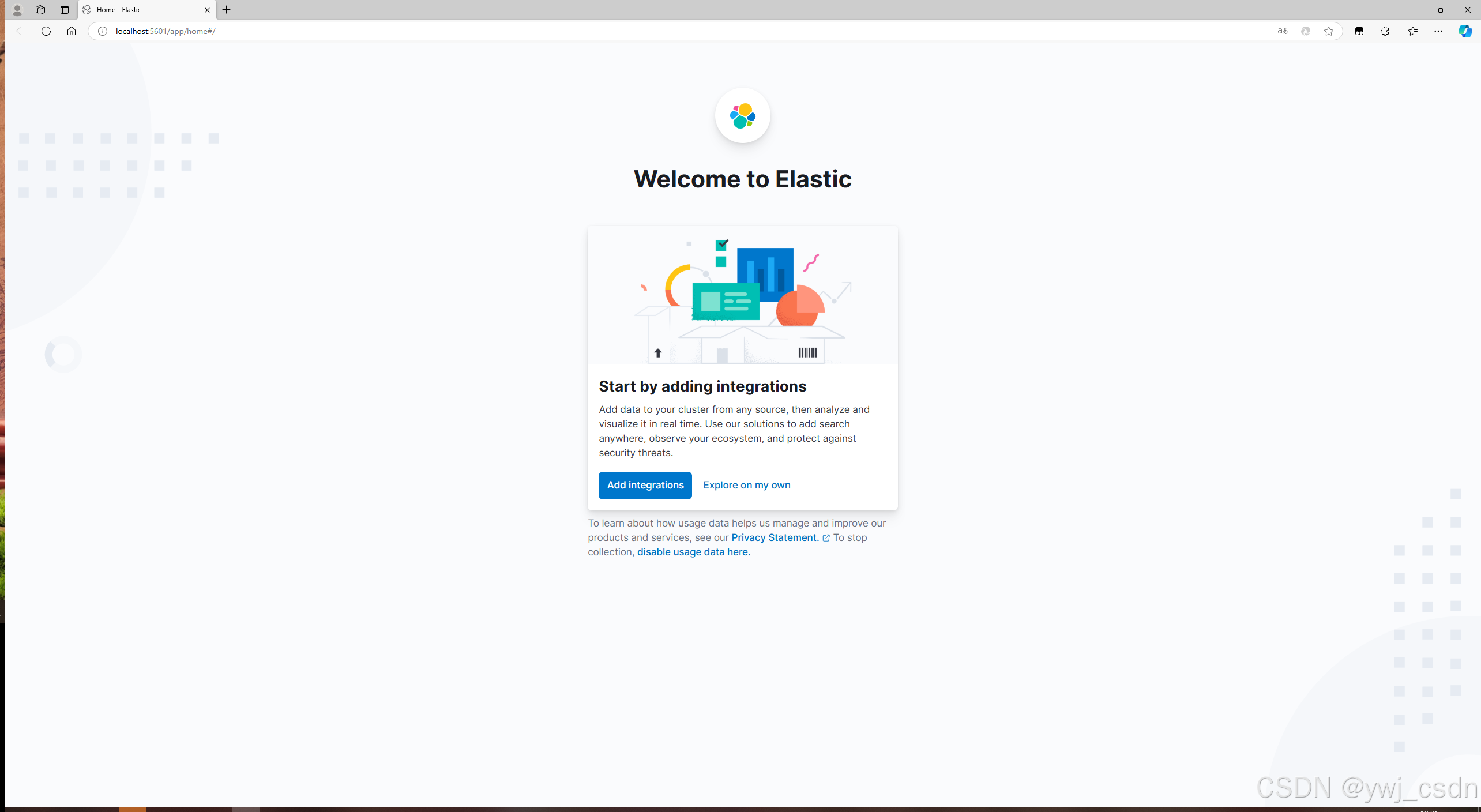
Task: Select the Home - Elastic tab
Action: pyautogui.click(x=138, y=10)
